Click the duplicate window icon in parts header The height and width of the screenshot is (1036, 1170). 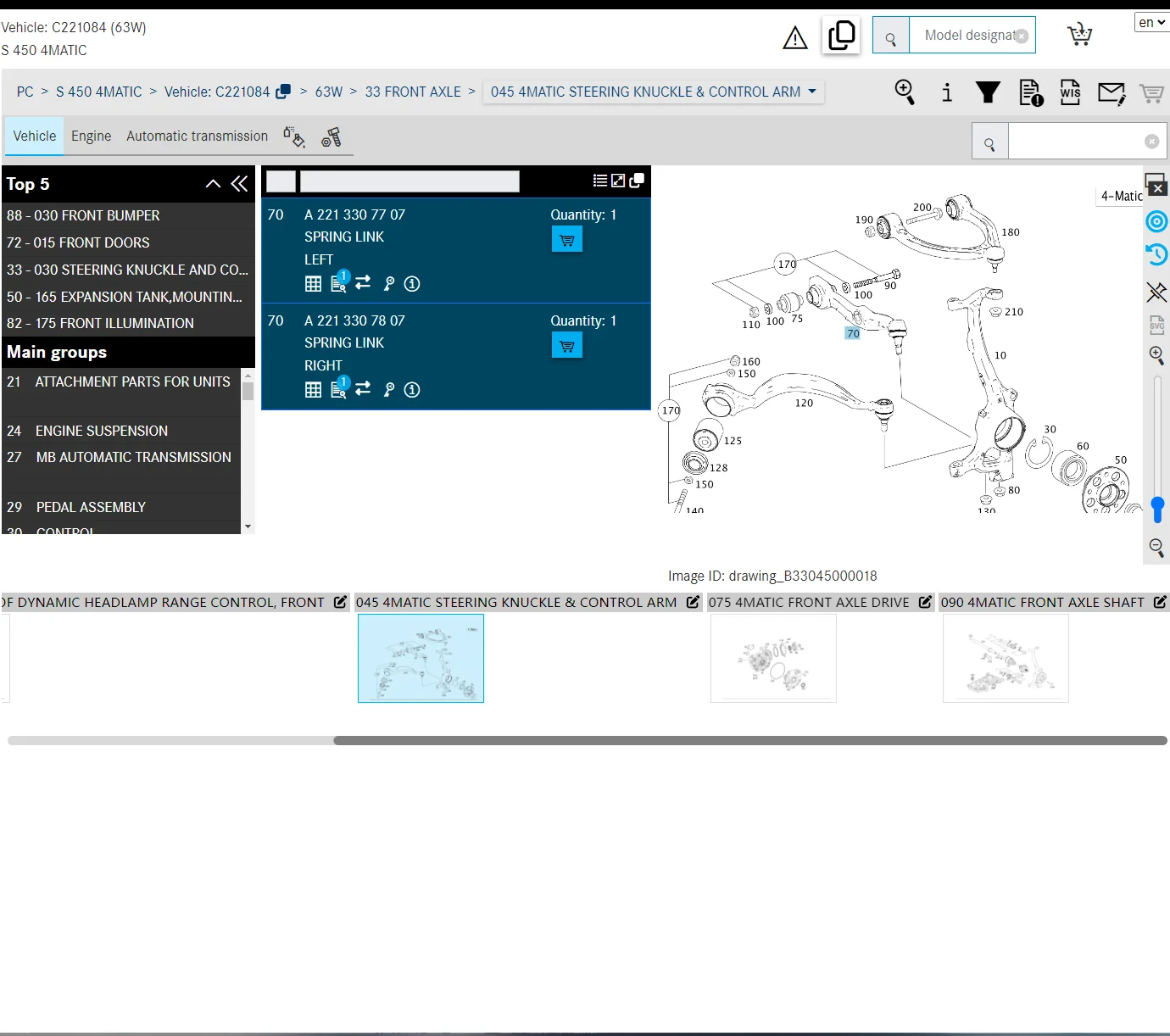tap(637, 181)
